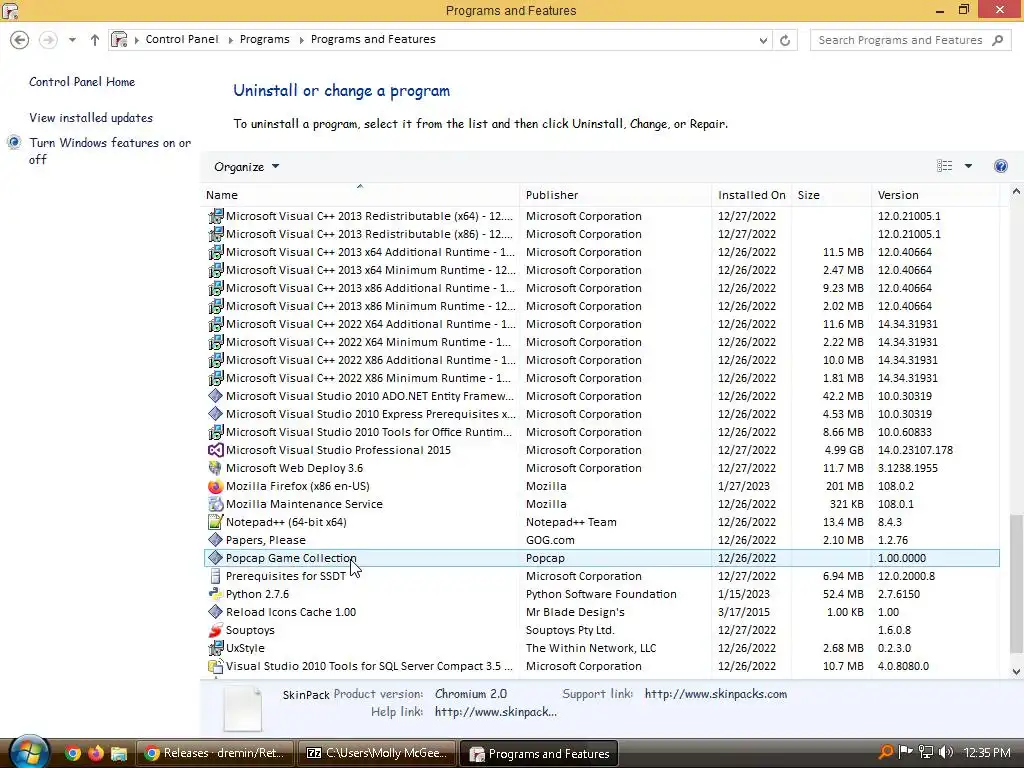Image resolution: width=1024 pixels, height=768 pixels.
Task: Click the Programs and Features breadcrumb
Action: (373, 39)
